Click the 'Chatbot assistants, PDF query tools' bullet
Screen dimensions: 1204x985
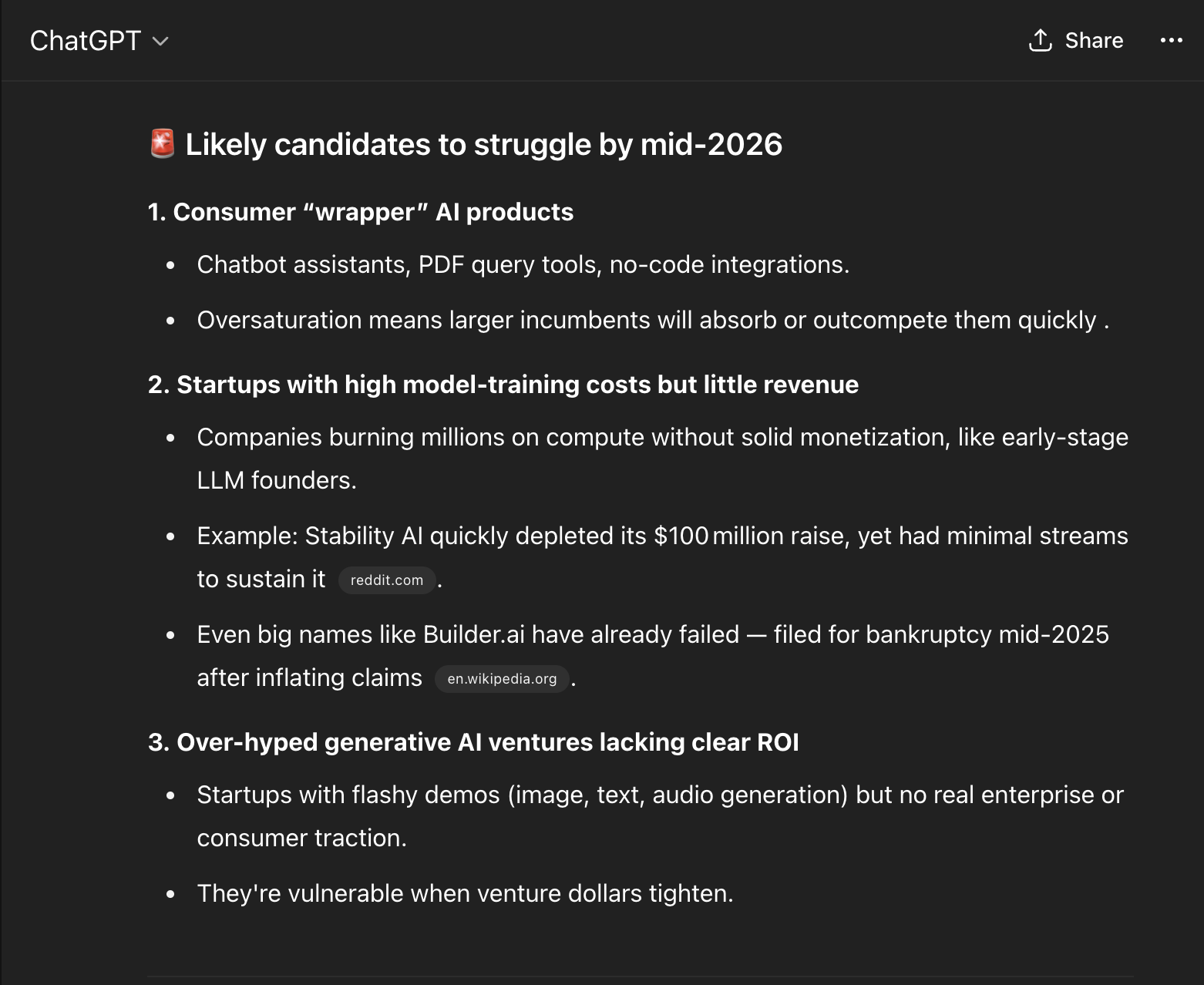click(x=523, y=264)
